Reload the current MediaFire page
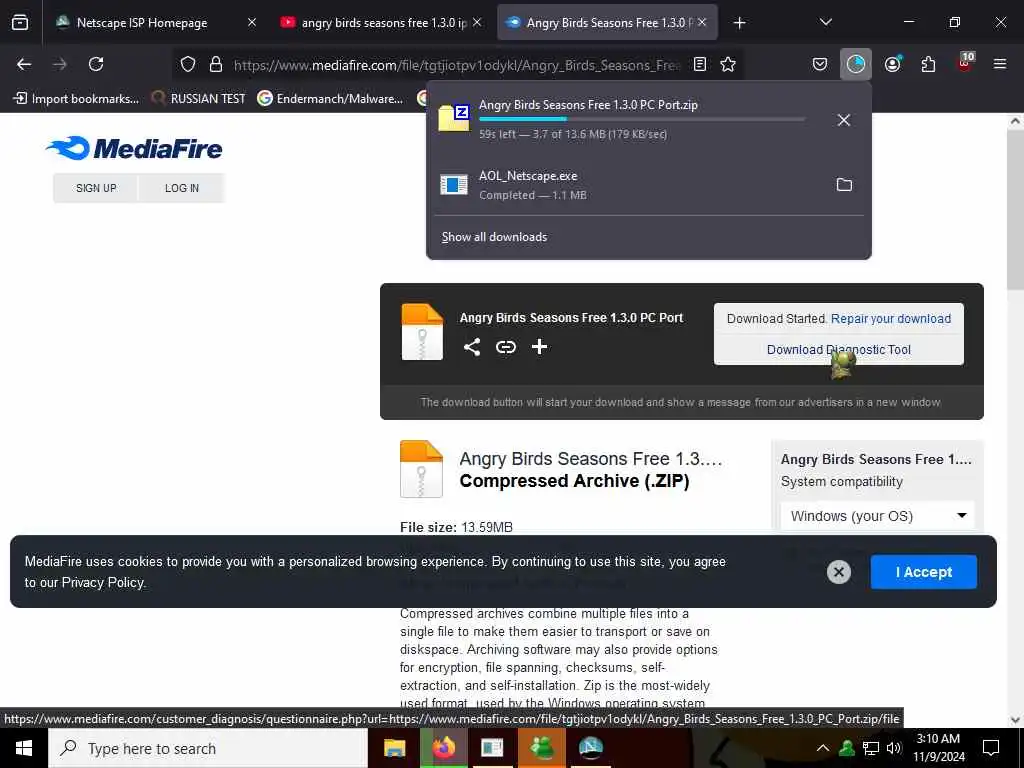 click(96, 64)
